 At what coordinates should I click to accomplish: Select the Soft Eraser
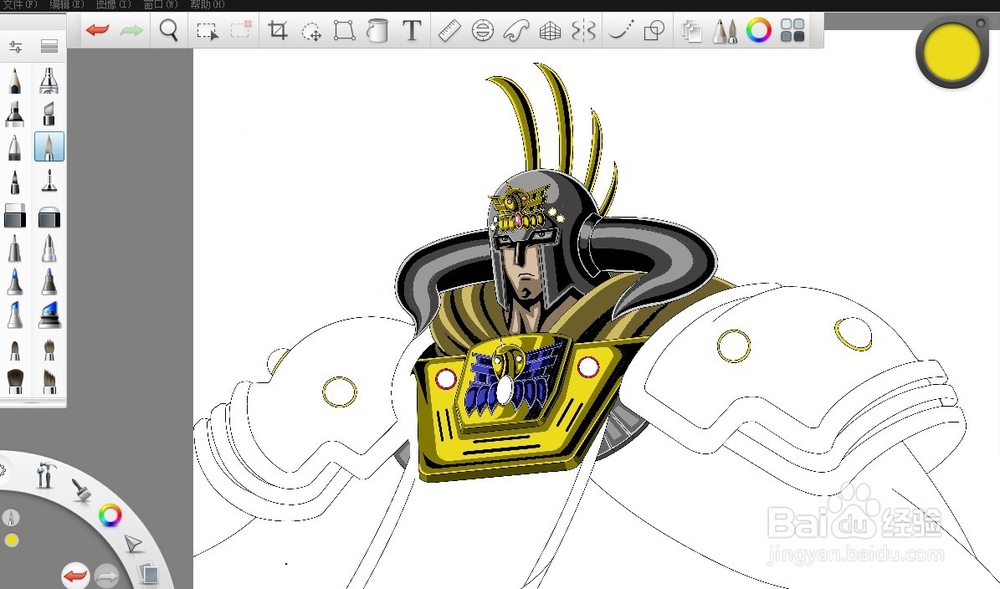click(x=49, y=216)
